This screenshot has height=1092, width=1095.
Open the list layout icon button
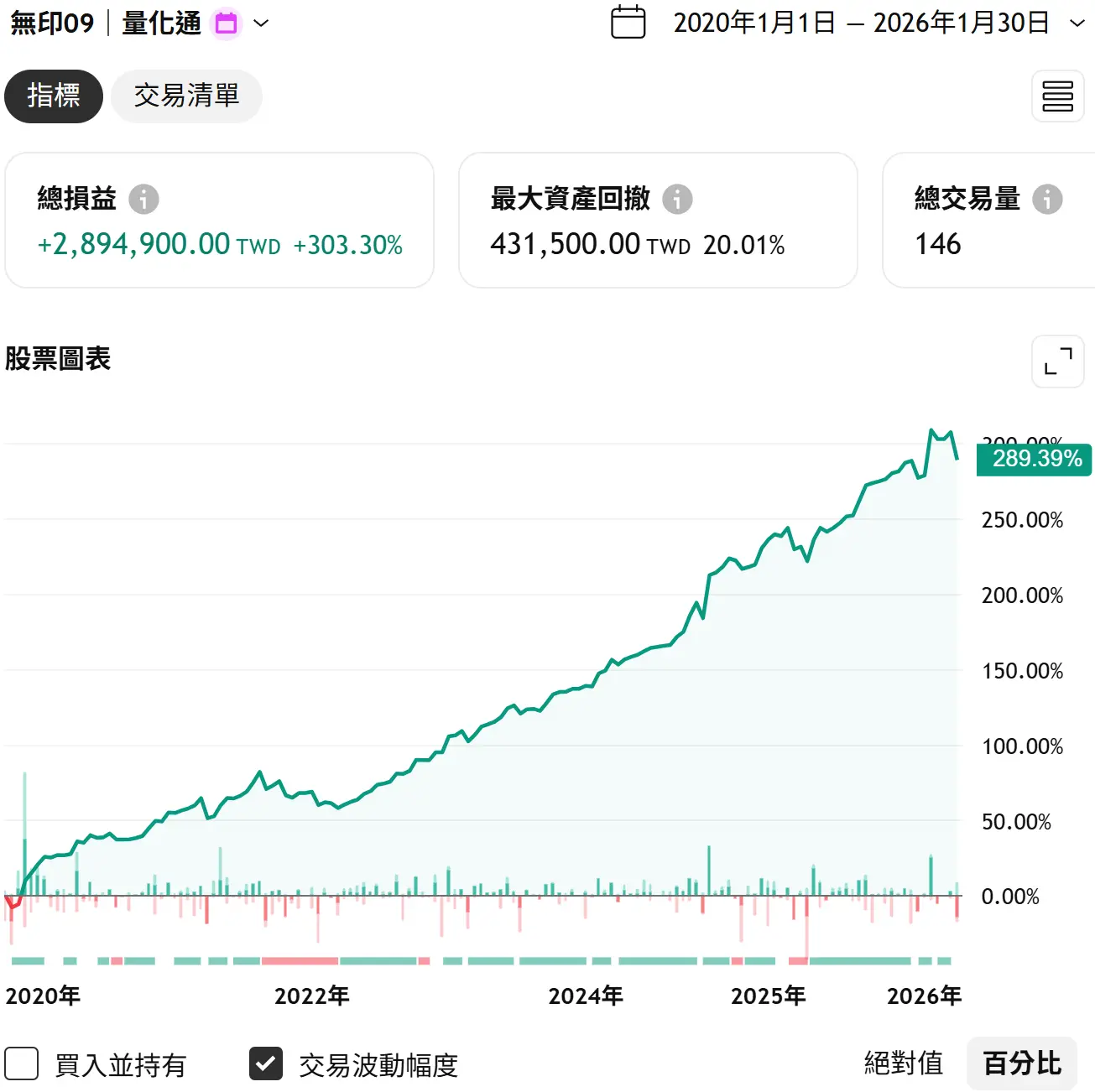[1057, 96]
